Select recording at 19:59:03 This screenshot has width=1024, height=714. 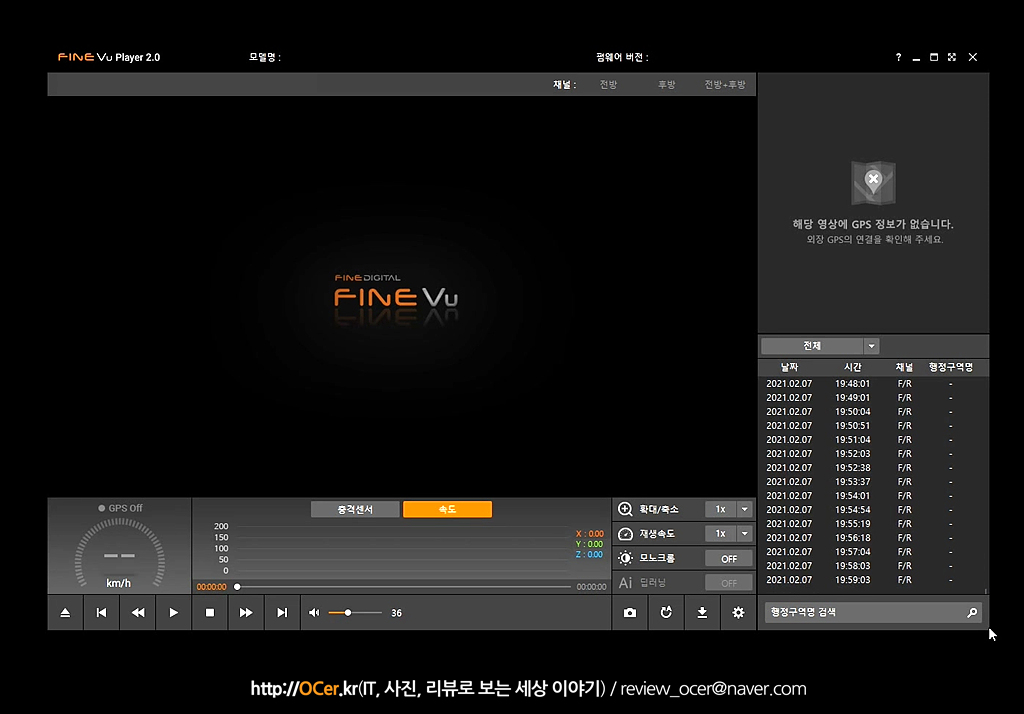tap(872, 580)
